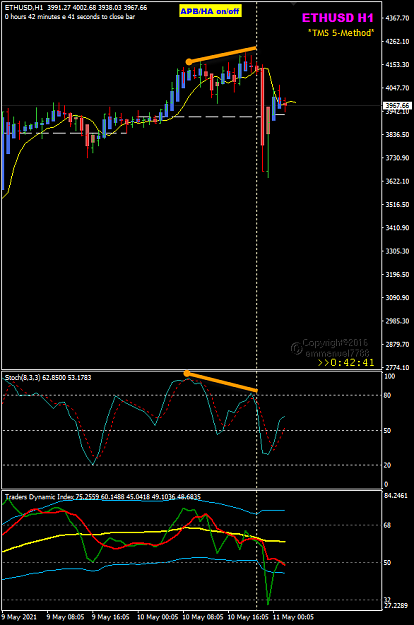
Task: Click the TDI scale level 68
Action: click(x=387, y=525)
